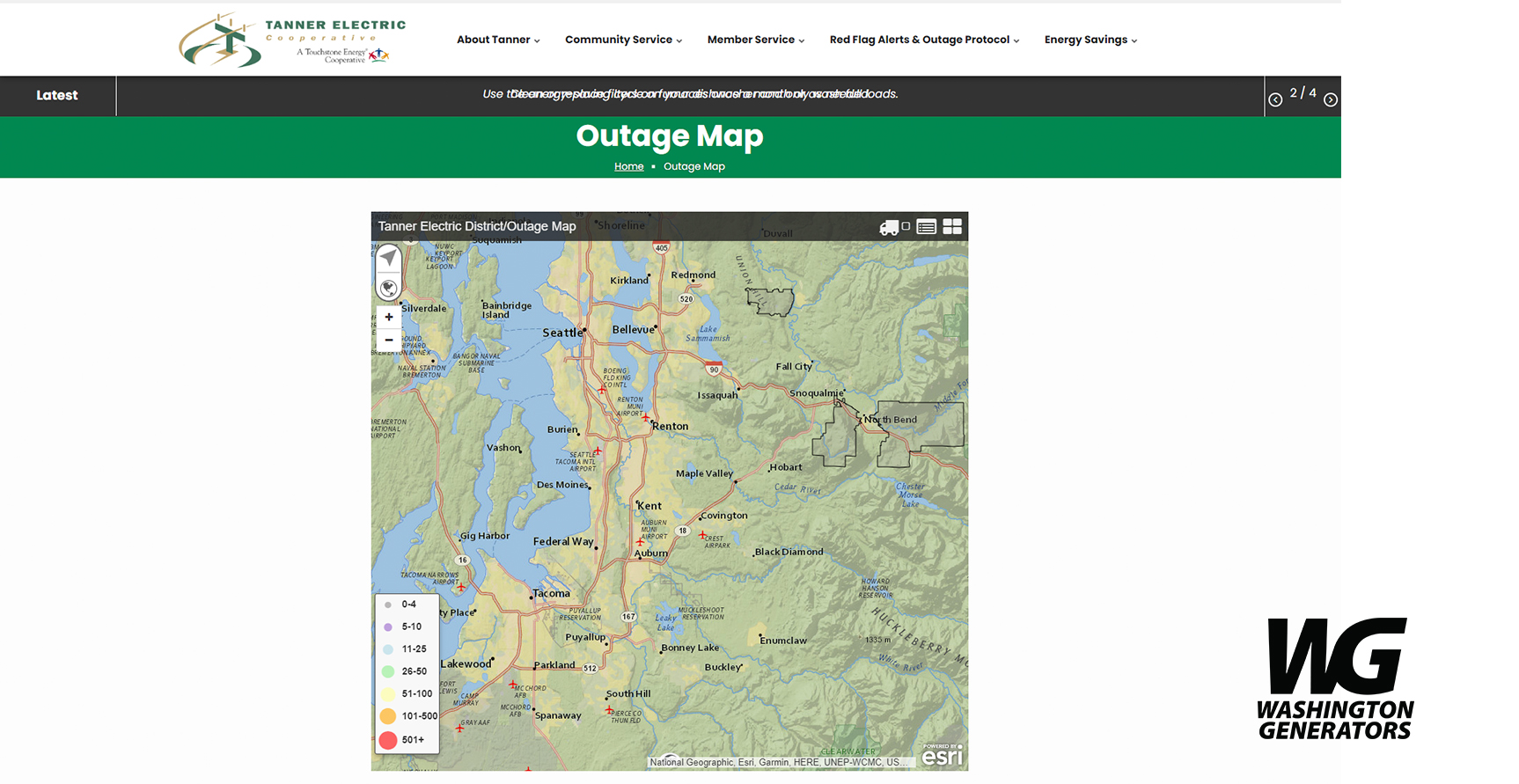This screenshot has height=784, width=1519.
Task: Click the locate me arrow button
Action: tap(388, 258)
